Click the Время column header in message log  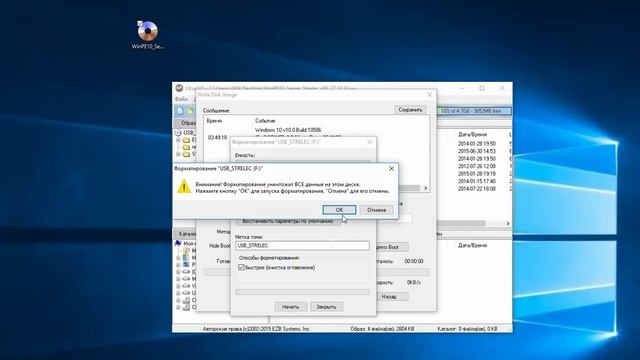coord(214,121)
